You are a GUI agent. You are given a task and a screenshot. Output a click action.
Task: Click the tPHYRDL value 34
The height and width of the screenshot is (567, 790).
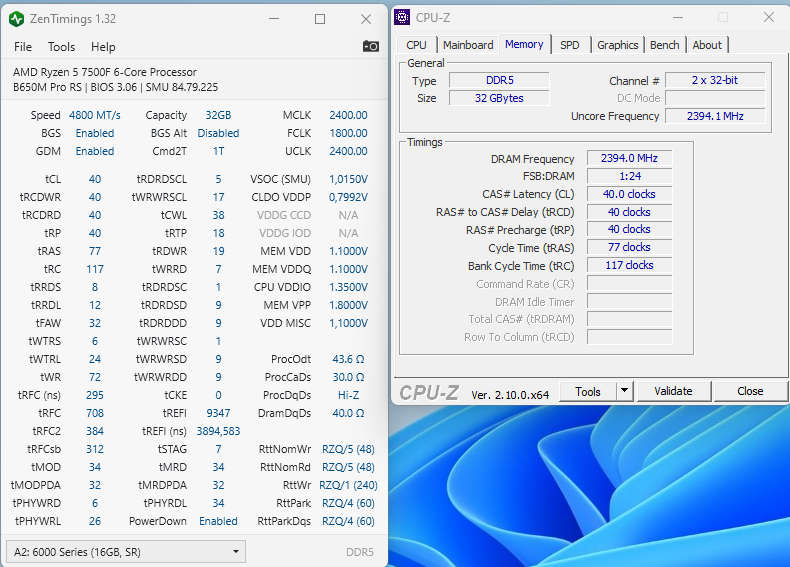pos(218,503)
